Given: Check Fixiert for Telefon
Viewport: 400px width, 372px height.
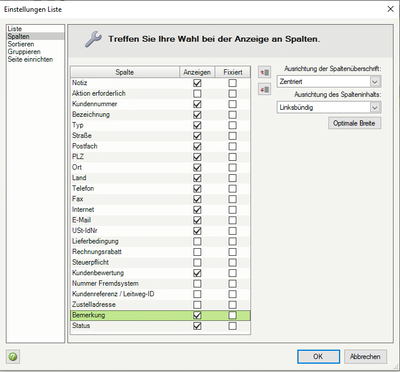Looking at the screenshot, I should click(233, 189).
